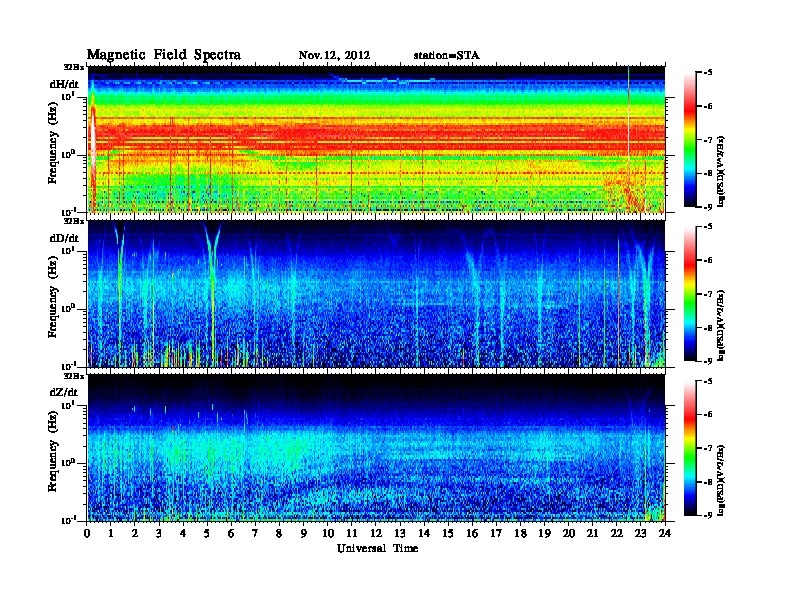Click the log(PSD) label beside dH/dt color bar
Image resolution: width=792 pixels, height=612 pixels.
pos(722,171)
